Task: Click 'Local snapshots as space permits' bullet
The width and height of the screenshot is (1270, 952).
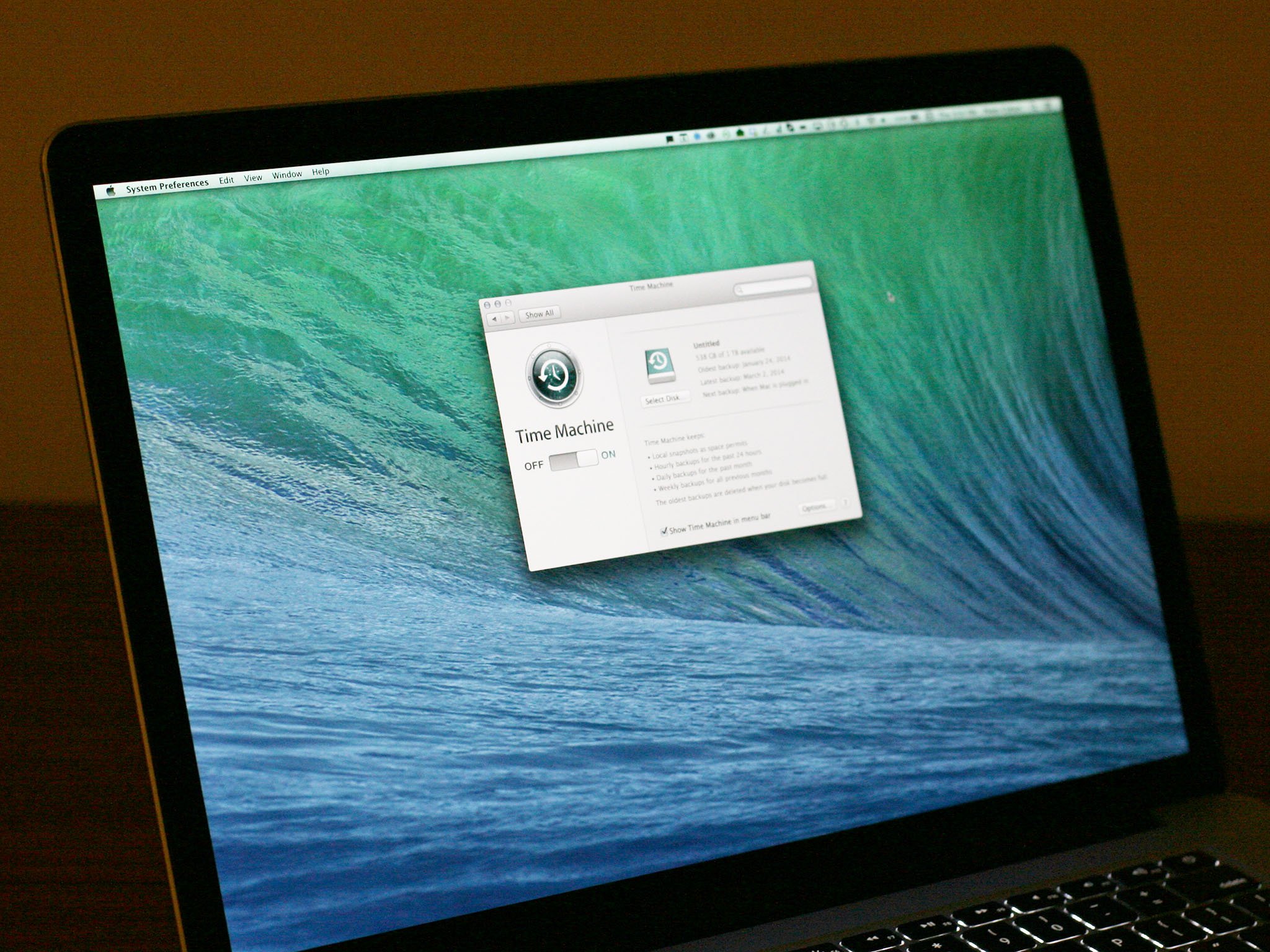Action: [x=698, y=450]
